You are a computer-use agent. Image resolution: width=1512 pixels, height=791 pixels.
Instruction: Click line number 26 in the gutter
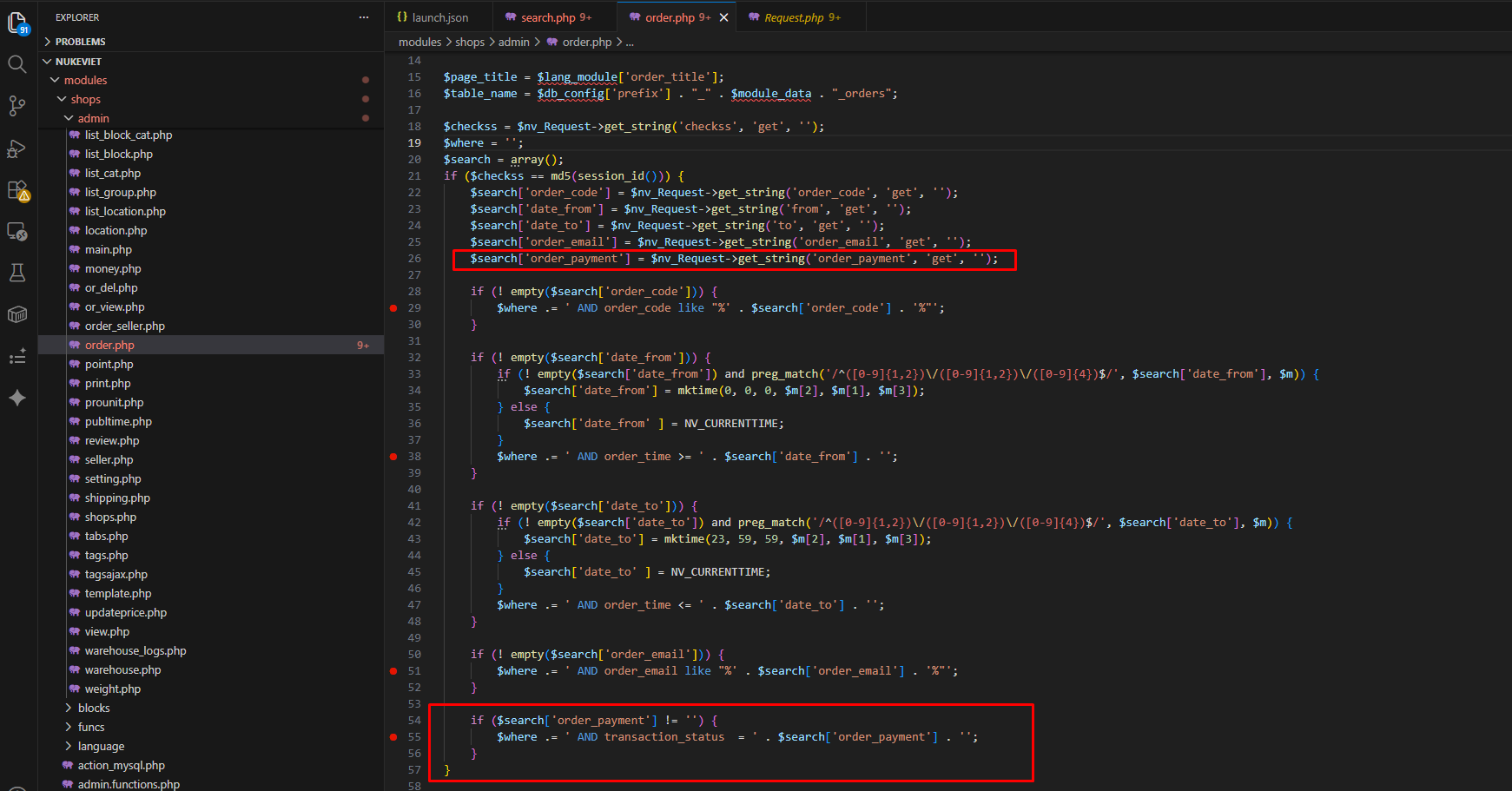coord(414,259)
